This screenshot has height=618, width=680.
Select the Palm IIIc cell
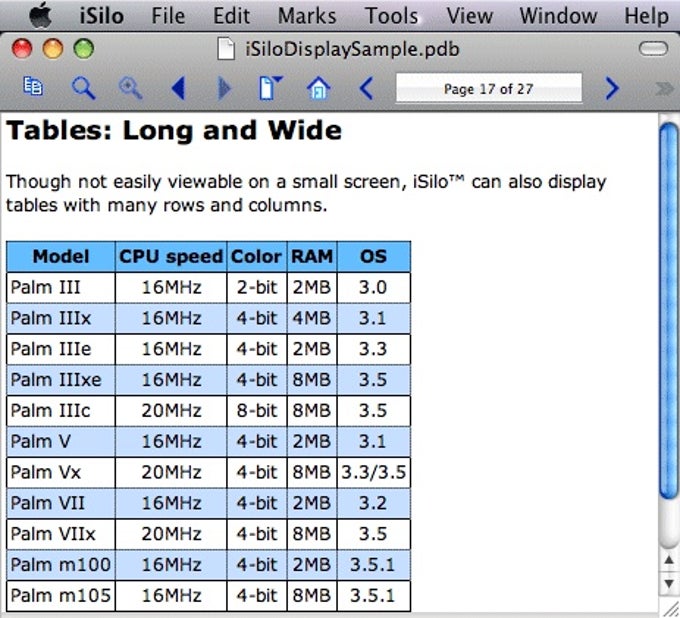tap(61, 411)
